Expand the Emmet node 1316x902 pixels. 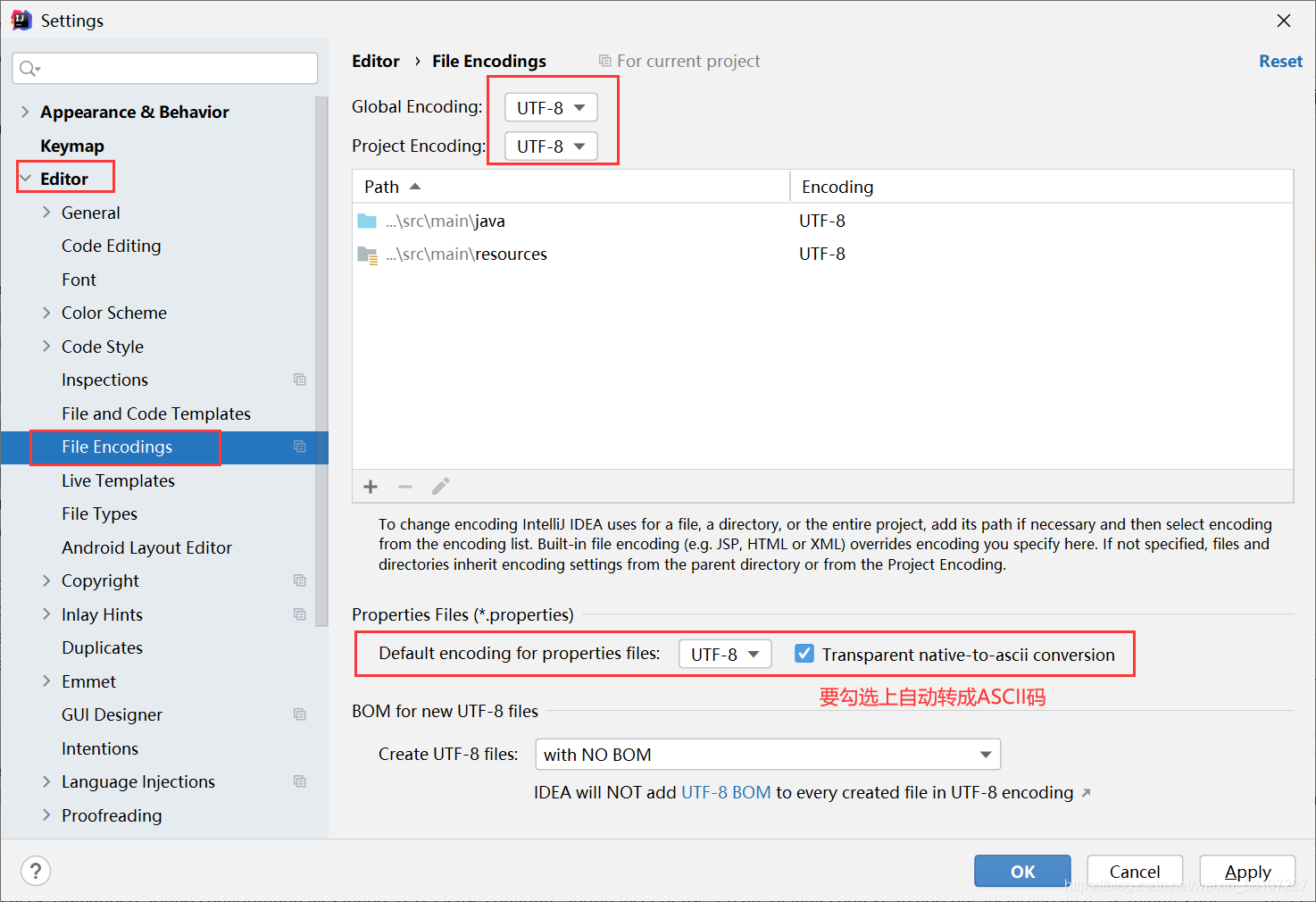pyautogui.click(x=46, y=681)
